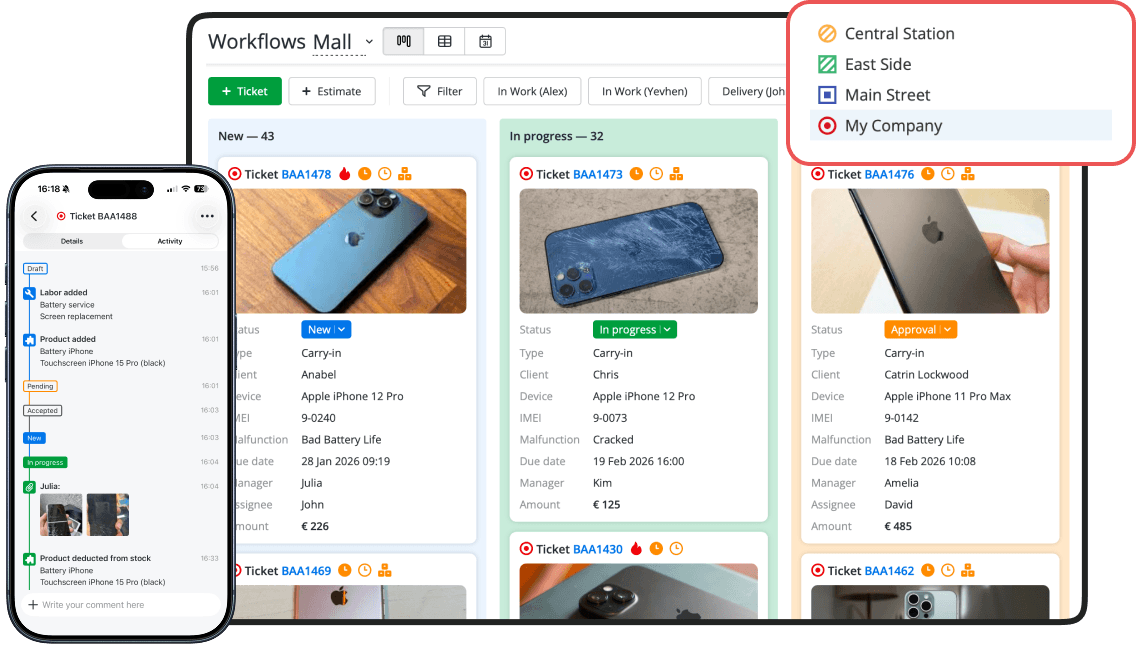Click the filled orange clock on BAA1430
The image size is (1136, 648).
656,548
